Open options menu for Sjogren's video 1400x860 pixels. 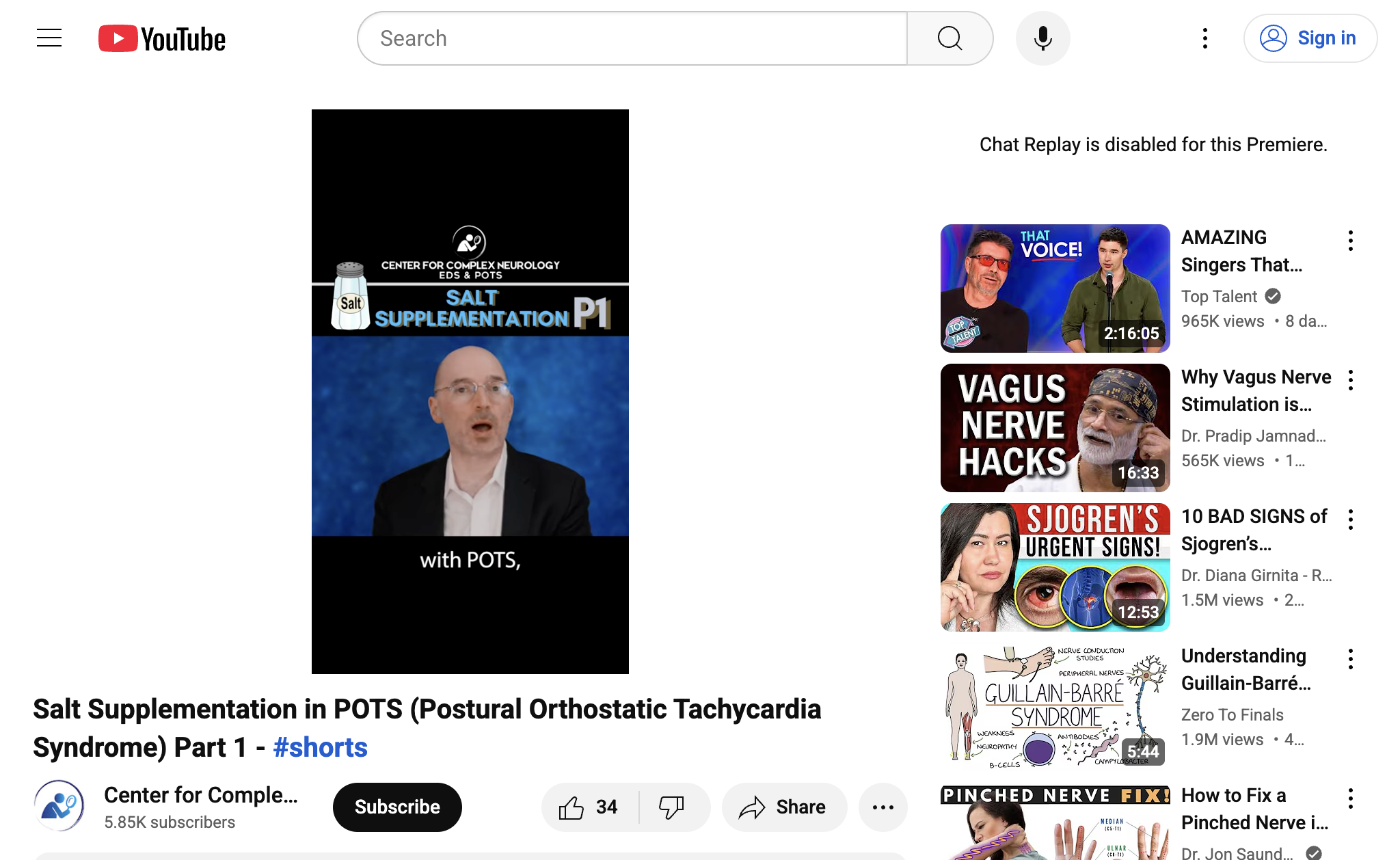[x=1350, y=520]
